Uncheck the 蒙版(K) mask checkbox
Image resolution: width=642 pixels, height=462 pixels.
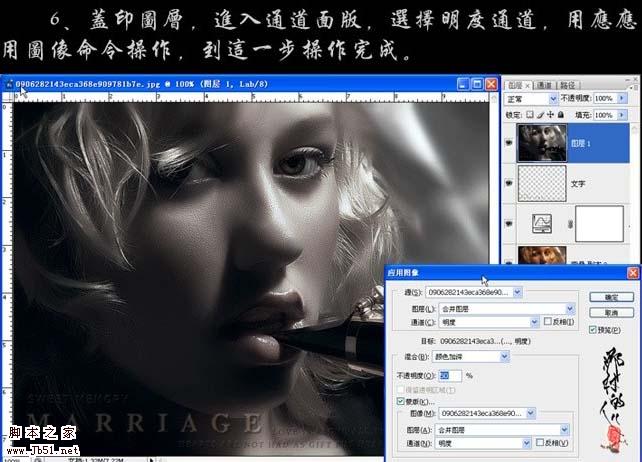[400, 401]
